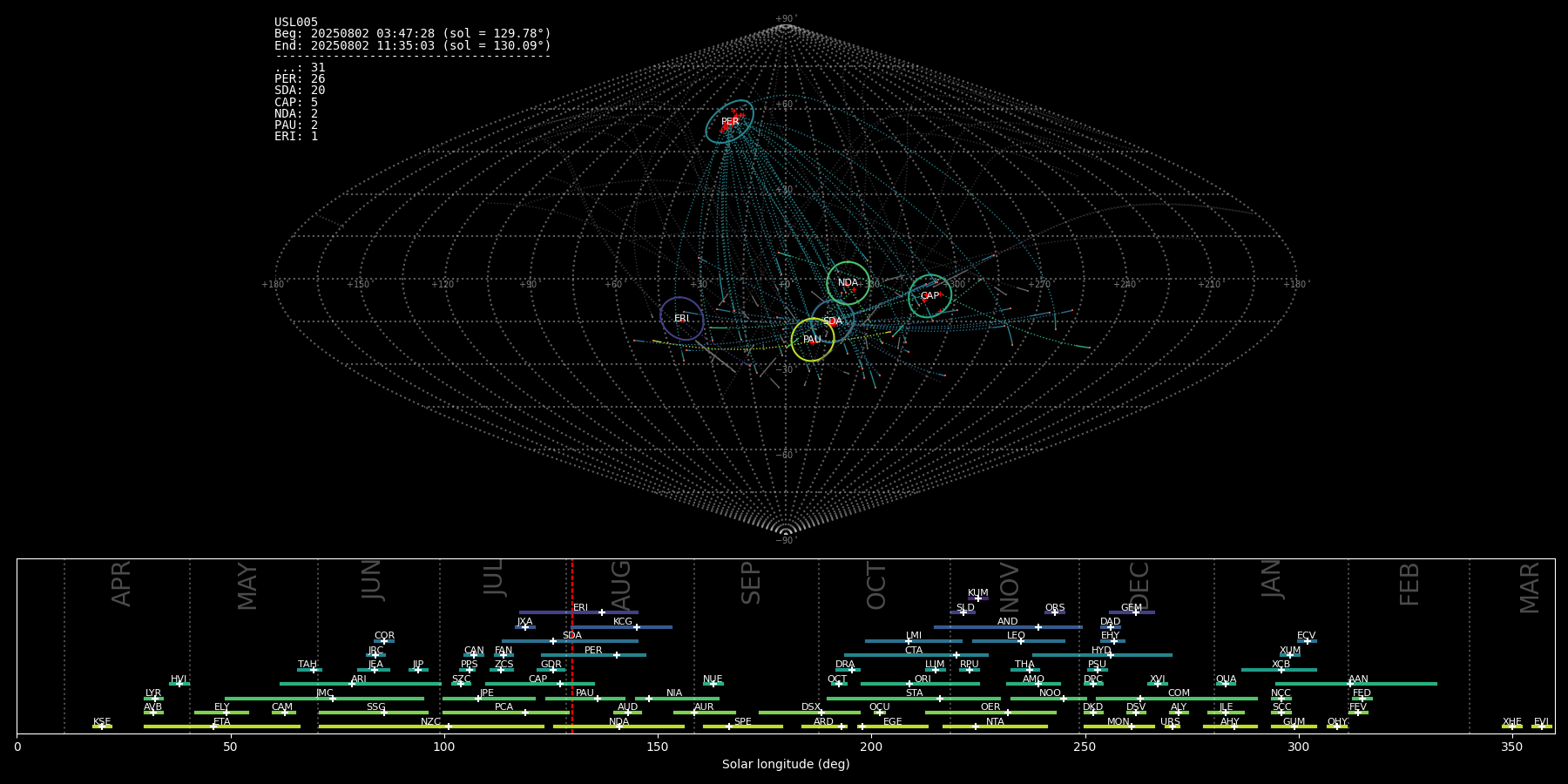Click the PER shower bar in timeline
1568x784 pixels.
click(x=593, y=655)
